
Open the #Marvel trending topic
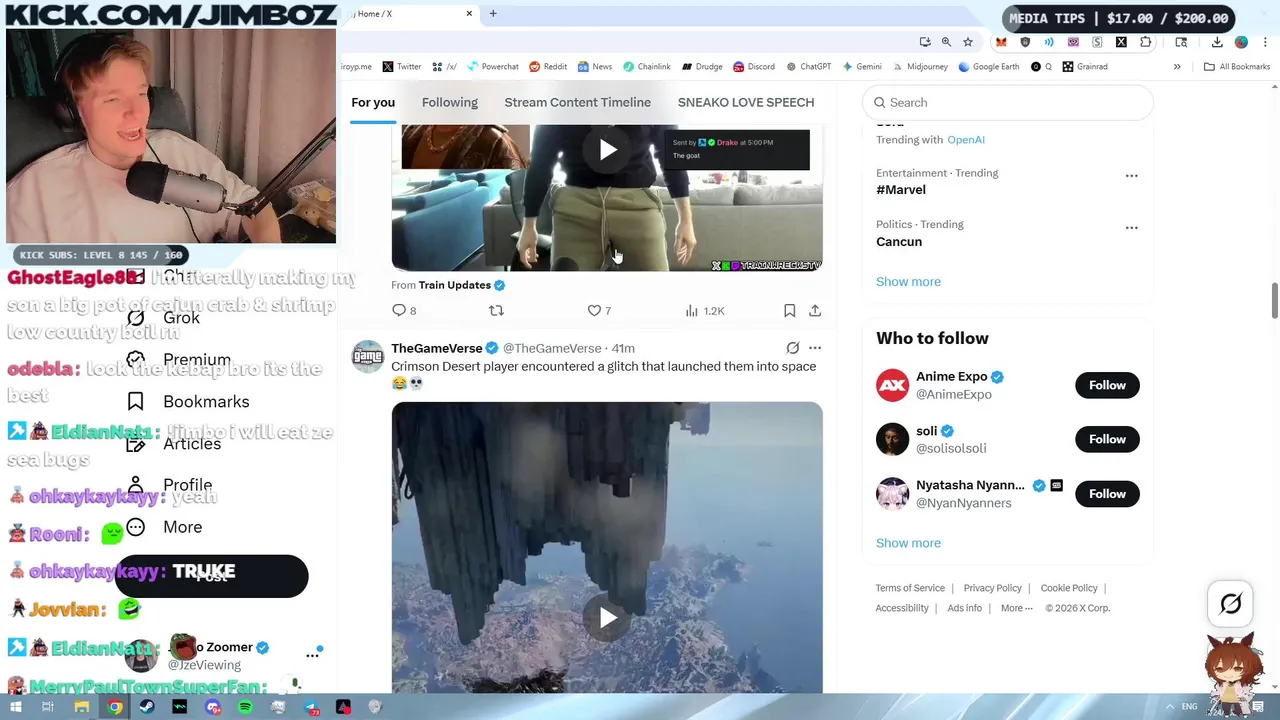[x=901, y=190]
